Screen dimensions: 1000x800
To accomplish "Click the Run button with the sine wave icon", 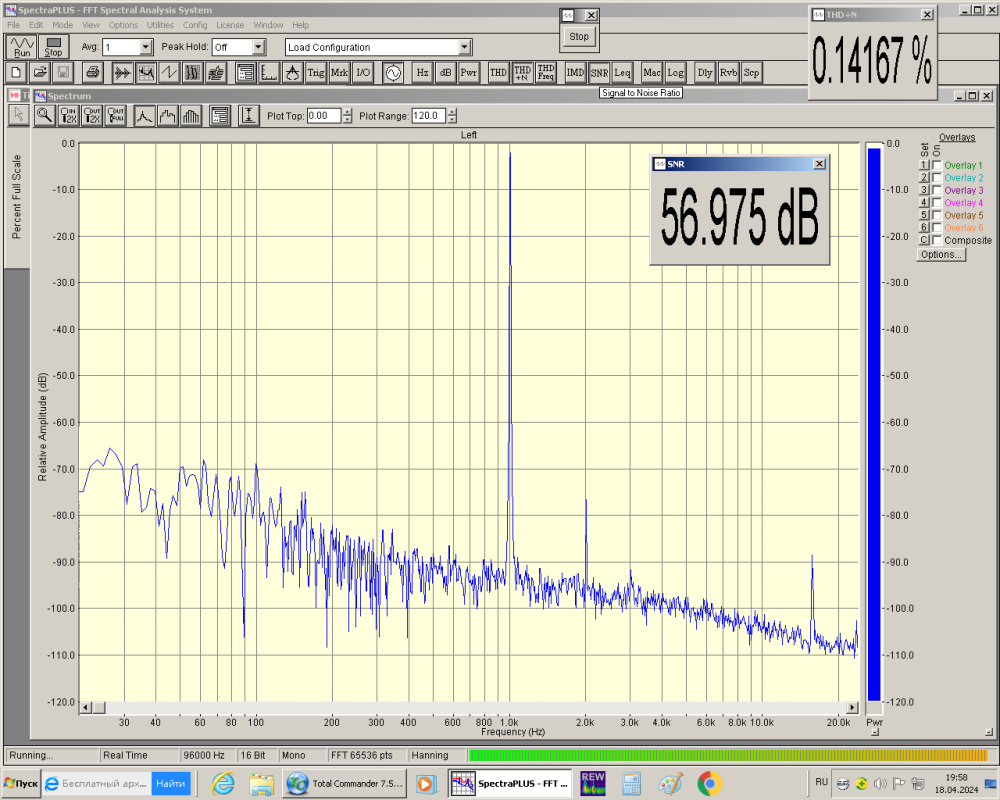I will [x=21, y=47].
